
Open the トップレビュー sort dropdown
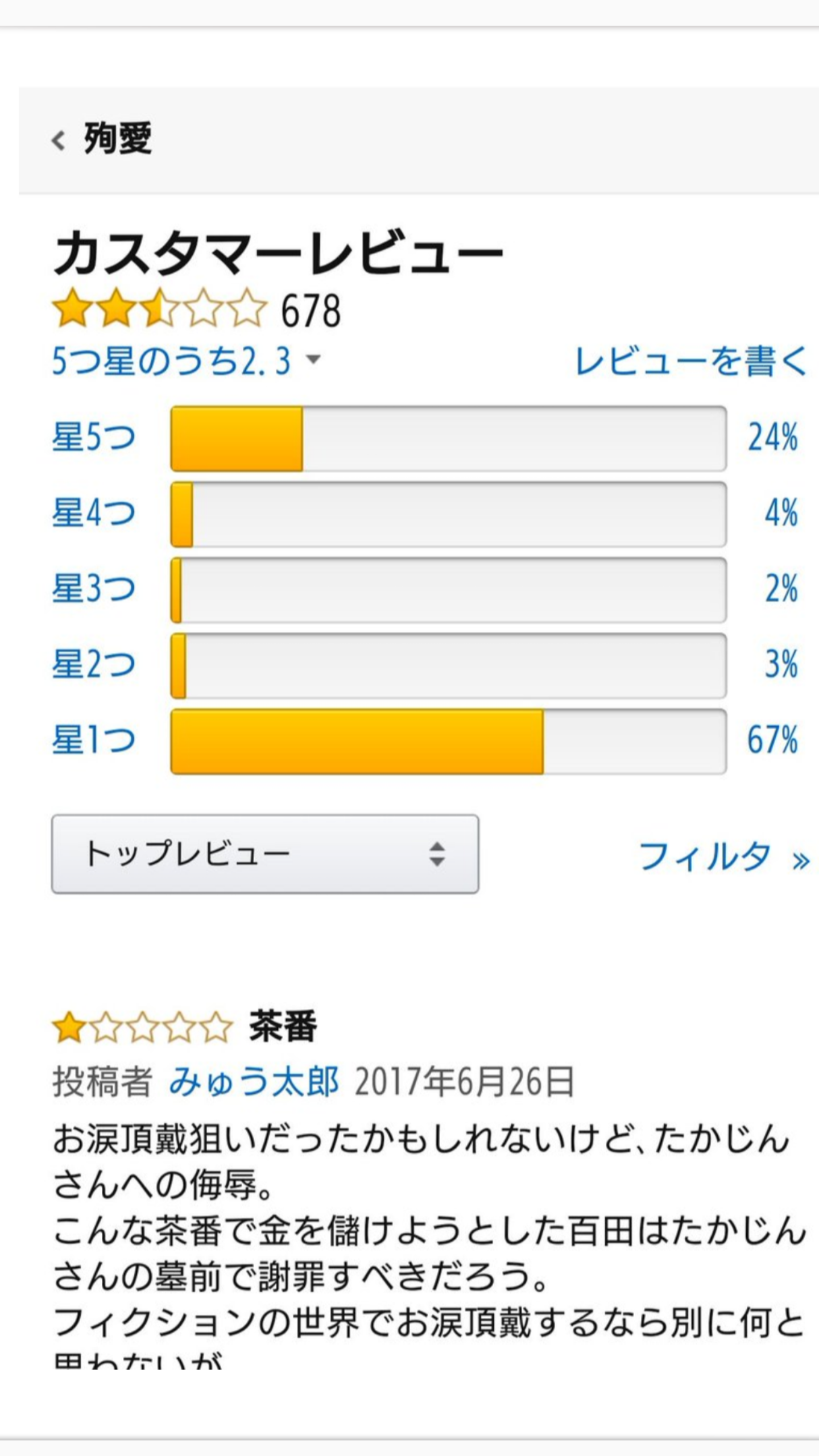[x=265, y=854]
